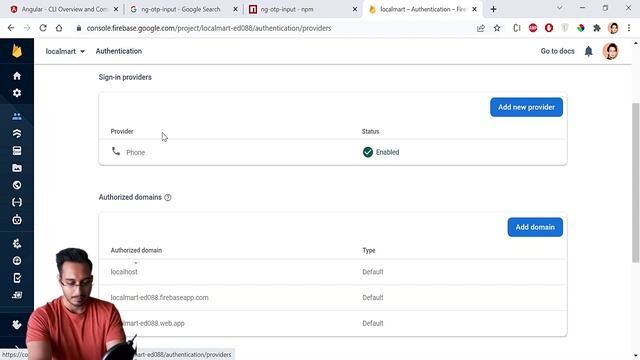The height and width of the screenshot is (360, 640).
Task: Select the localhost domain row
Action: pyautogui.click(x=333, y=272)
